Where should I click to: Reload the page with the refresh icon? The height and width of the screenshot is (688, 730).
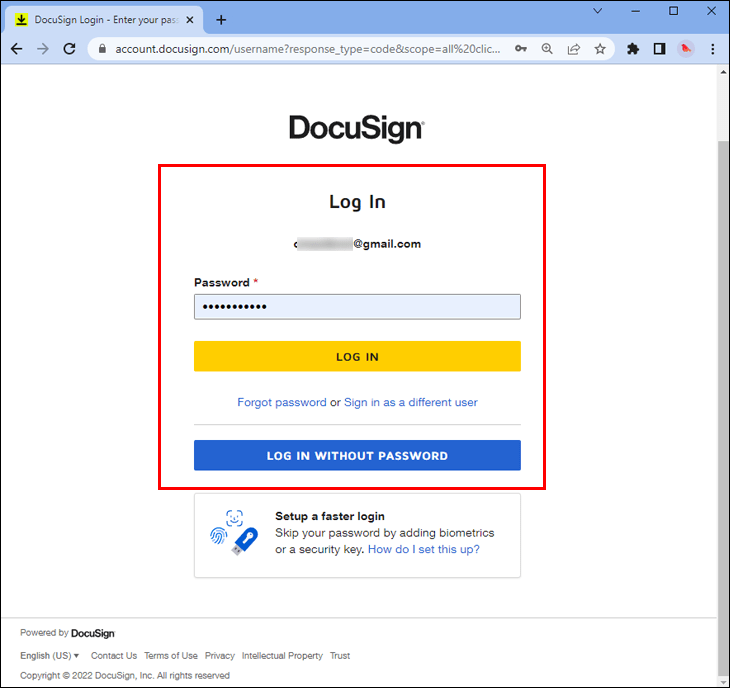click(69, 49)
